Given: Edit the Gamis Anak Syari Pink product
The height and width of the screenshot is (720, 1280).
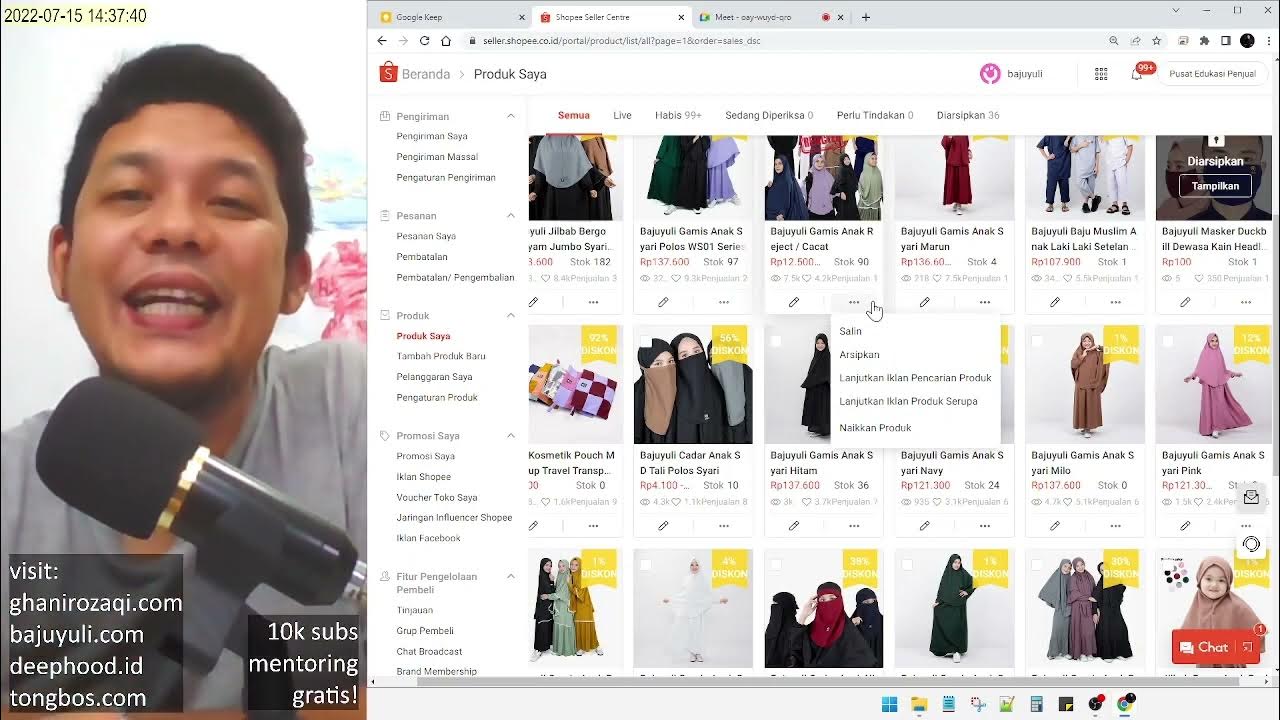Looking at the screenshot, I should click(x=1185, y=526).
